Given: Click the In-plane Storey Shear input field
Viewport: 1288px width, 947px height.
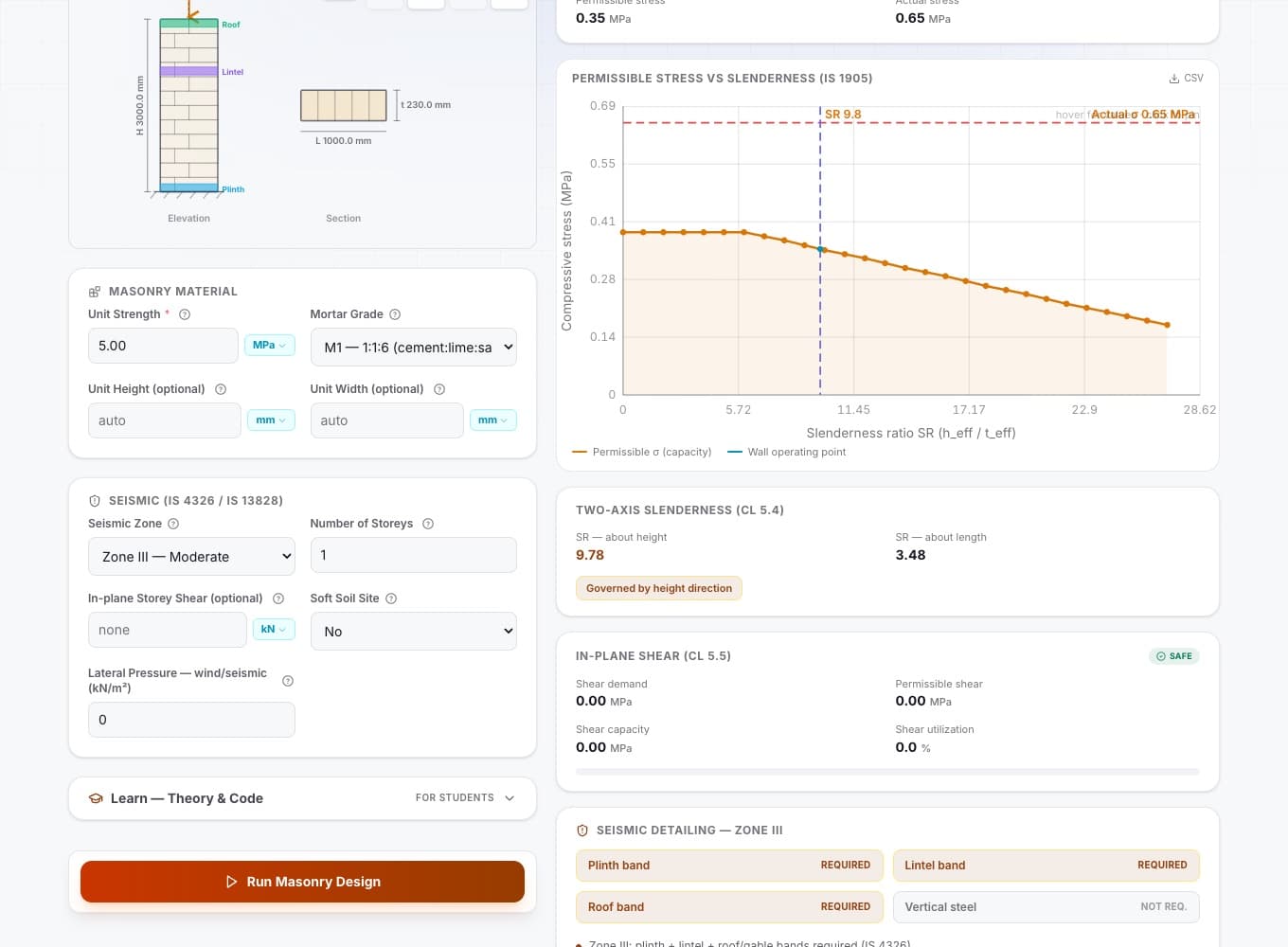Looking at the screenshot, I should click(168, 630).
